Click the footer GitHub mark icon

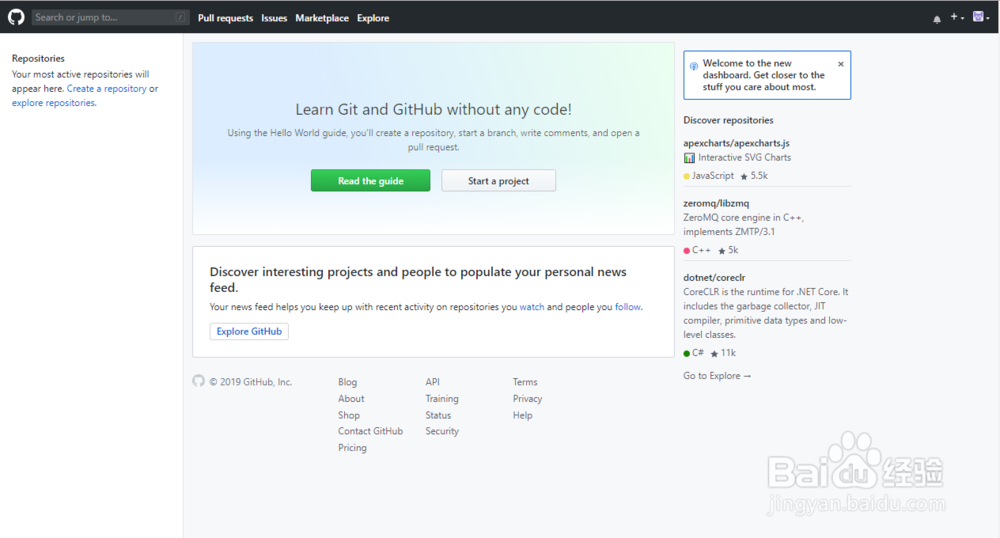tap(198, 381)
